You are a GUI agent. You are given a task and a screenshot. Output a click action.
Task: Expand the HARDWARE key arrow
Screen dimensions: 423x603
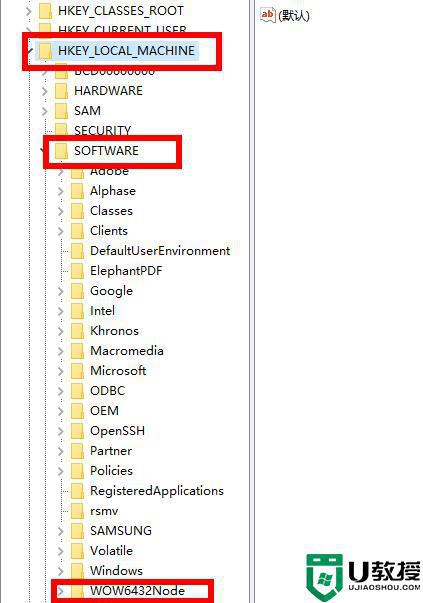point(45,91)
